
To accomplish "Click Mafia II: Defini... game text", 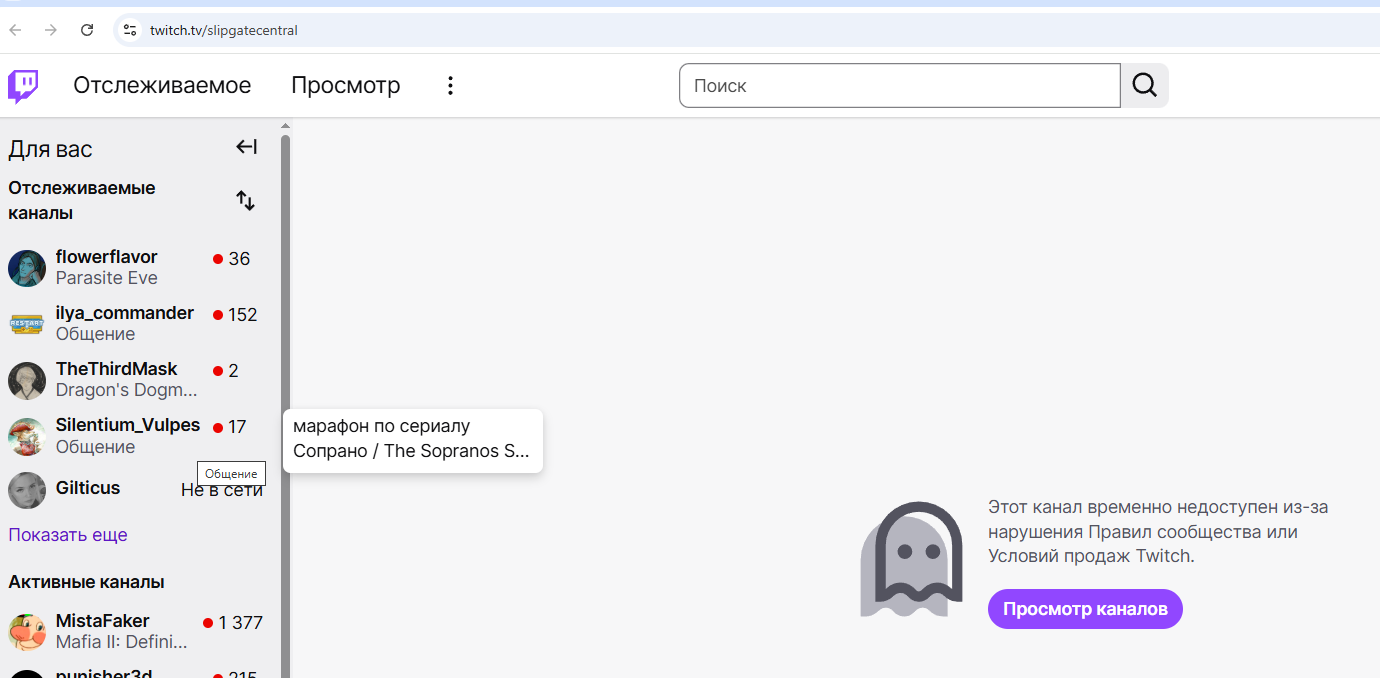I will [x=122, y=642].
